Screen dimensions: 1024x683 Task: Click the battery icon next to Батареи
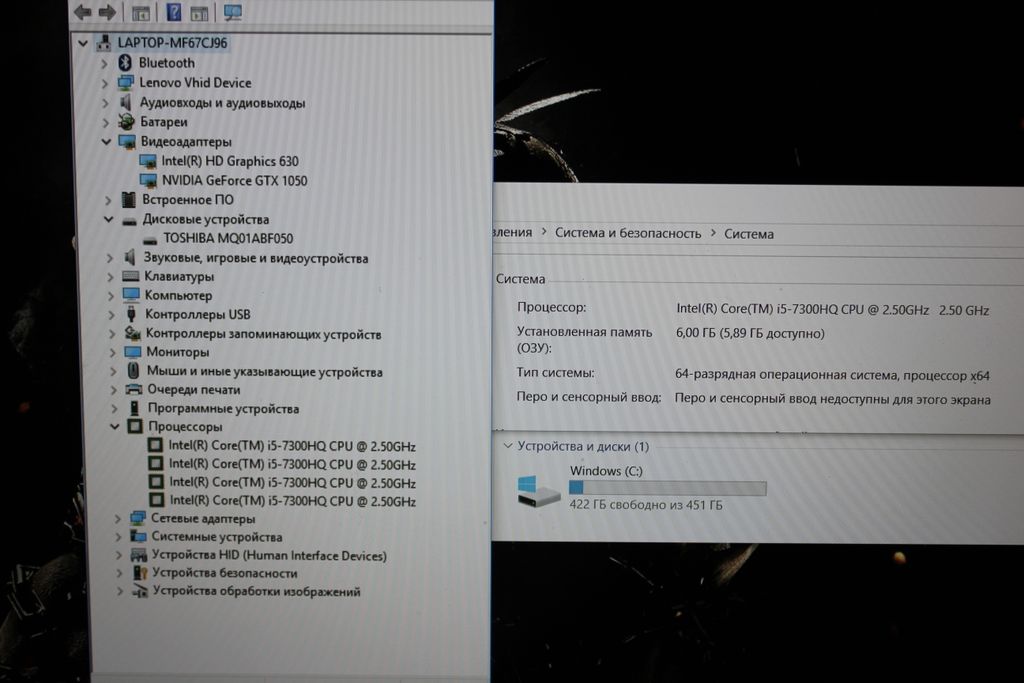[126, 121]
